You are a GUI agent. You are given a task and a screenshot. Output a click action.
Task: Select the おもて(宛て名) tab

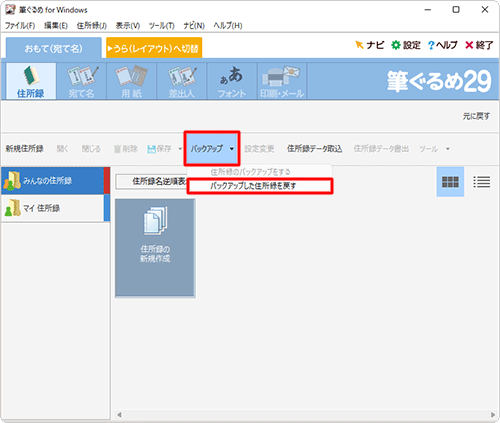coord(54,49)
